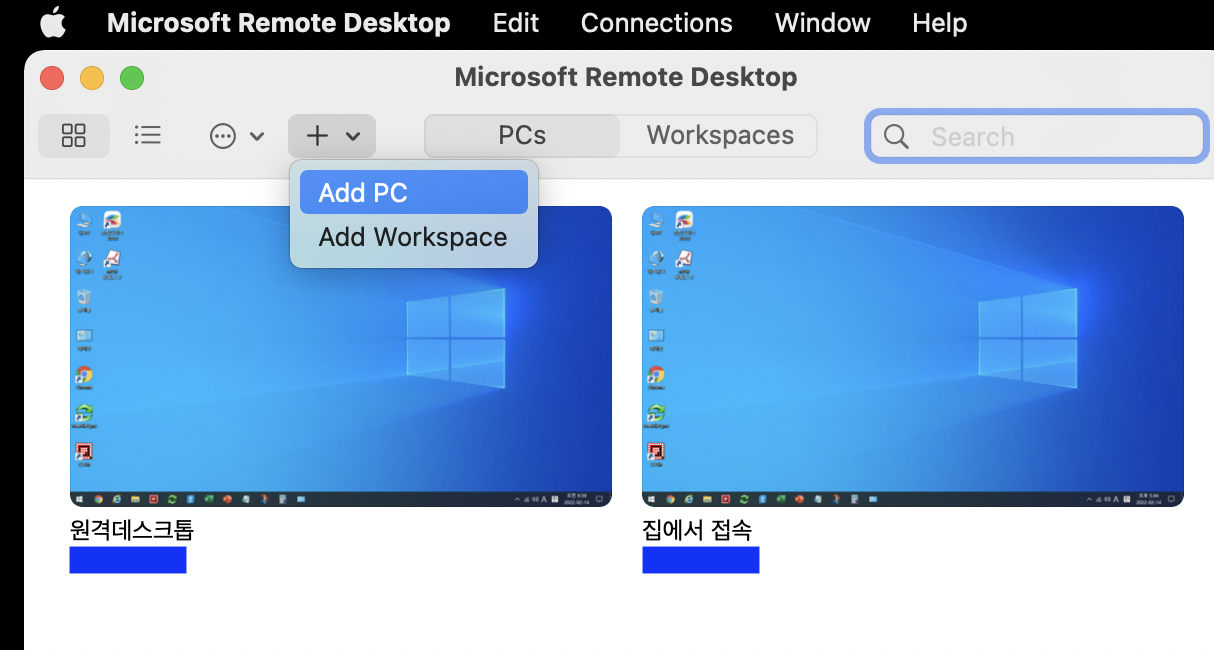
Task: Open the Apple menu
Action: click(53, 22)
